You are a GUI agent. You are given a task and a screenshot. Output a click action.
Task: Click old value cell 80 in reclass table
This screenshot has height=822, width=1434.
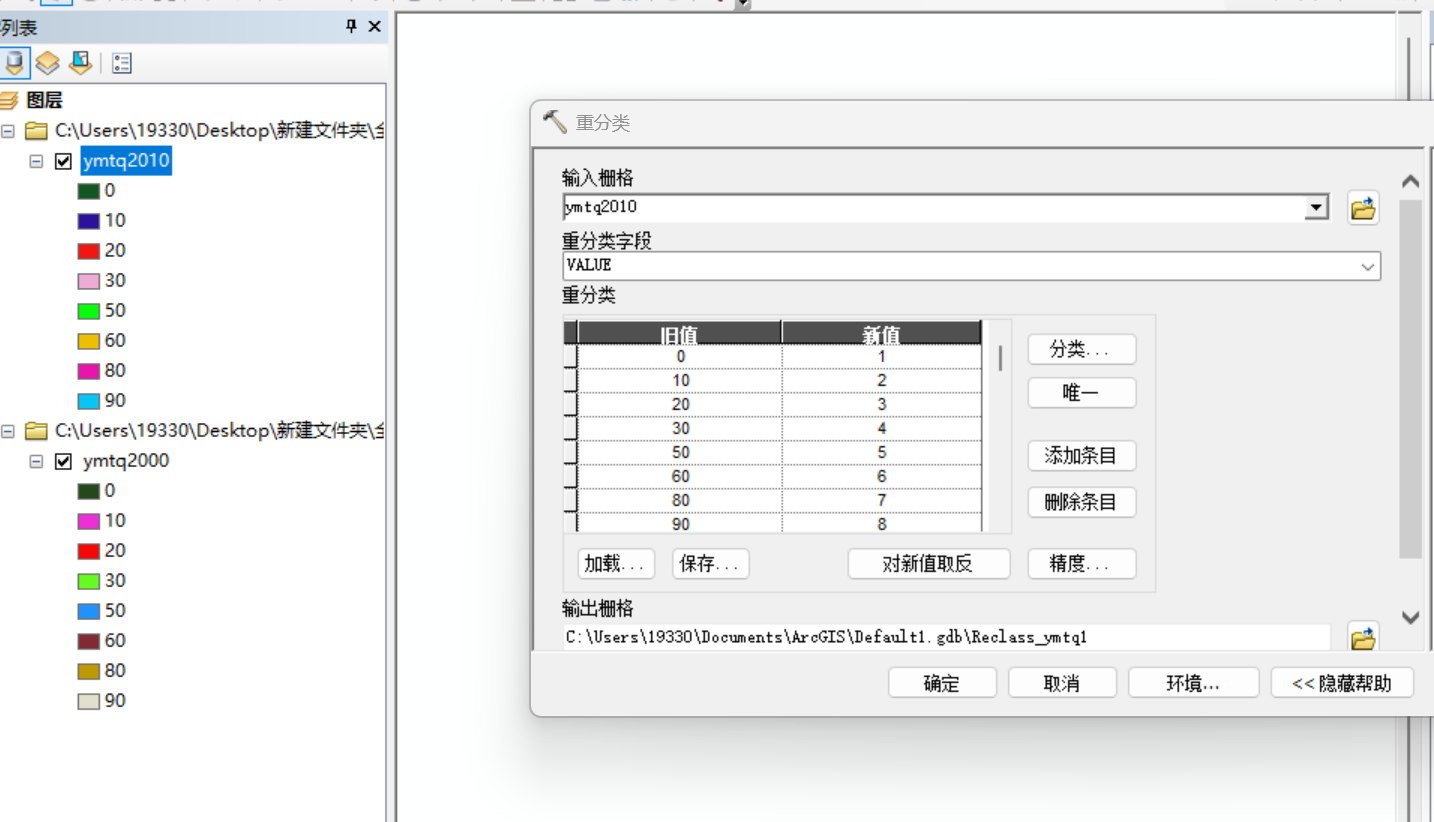(680, 501)
